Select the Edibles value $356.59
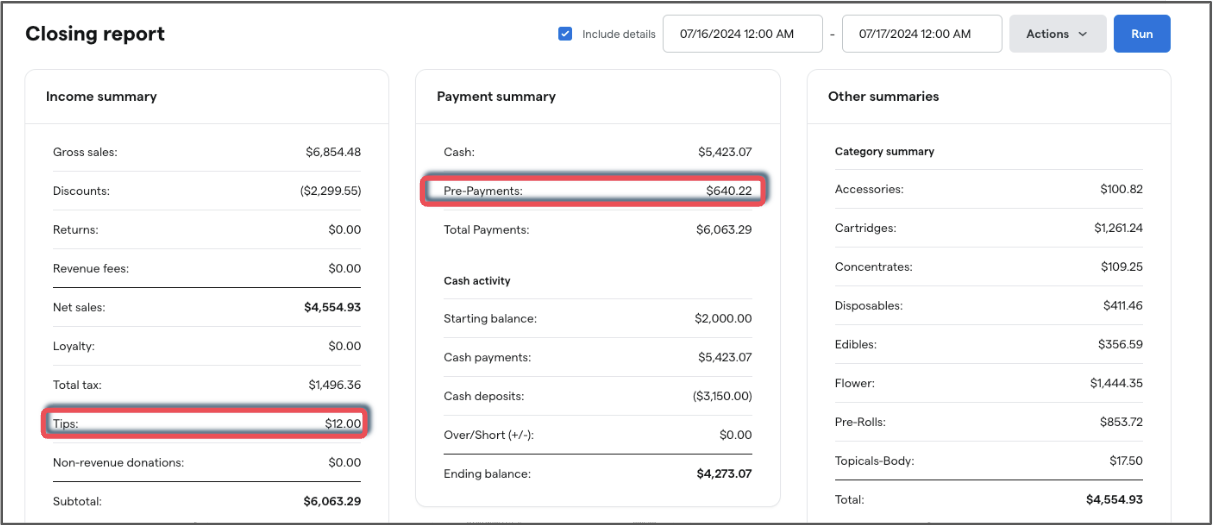The height and width of the screenshot is (525, 1213). (x=1121, y=344)
